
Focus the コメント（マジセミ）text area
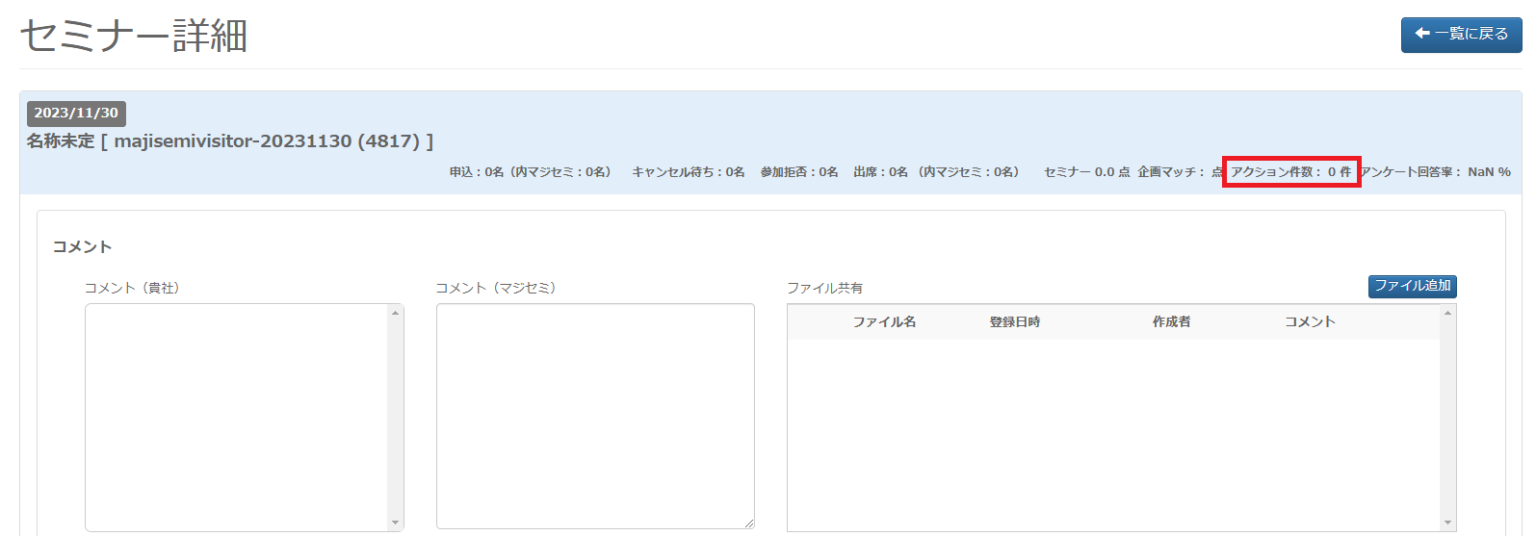point(595,415)
